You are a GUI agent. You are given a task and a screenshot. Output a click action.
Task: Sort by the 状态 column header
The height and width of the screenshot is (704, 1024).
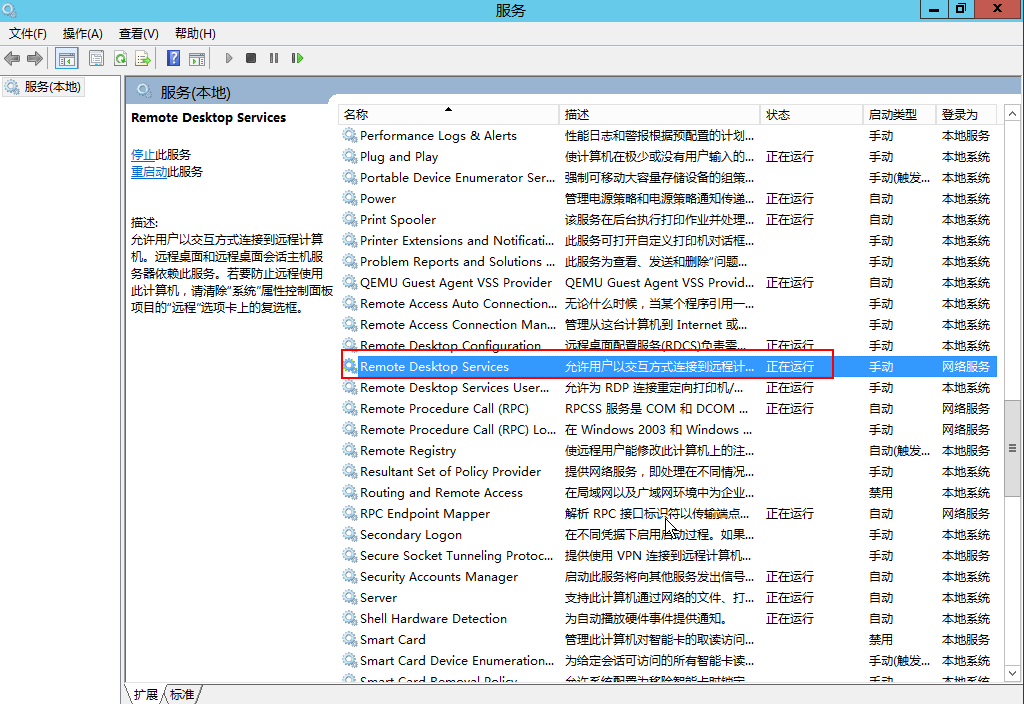812,114
